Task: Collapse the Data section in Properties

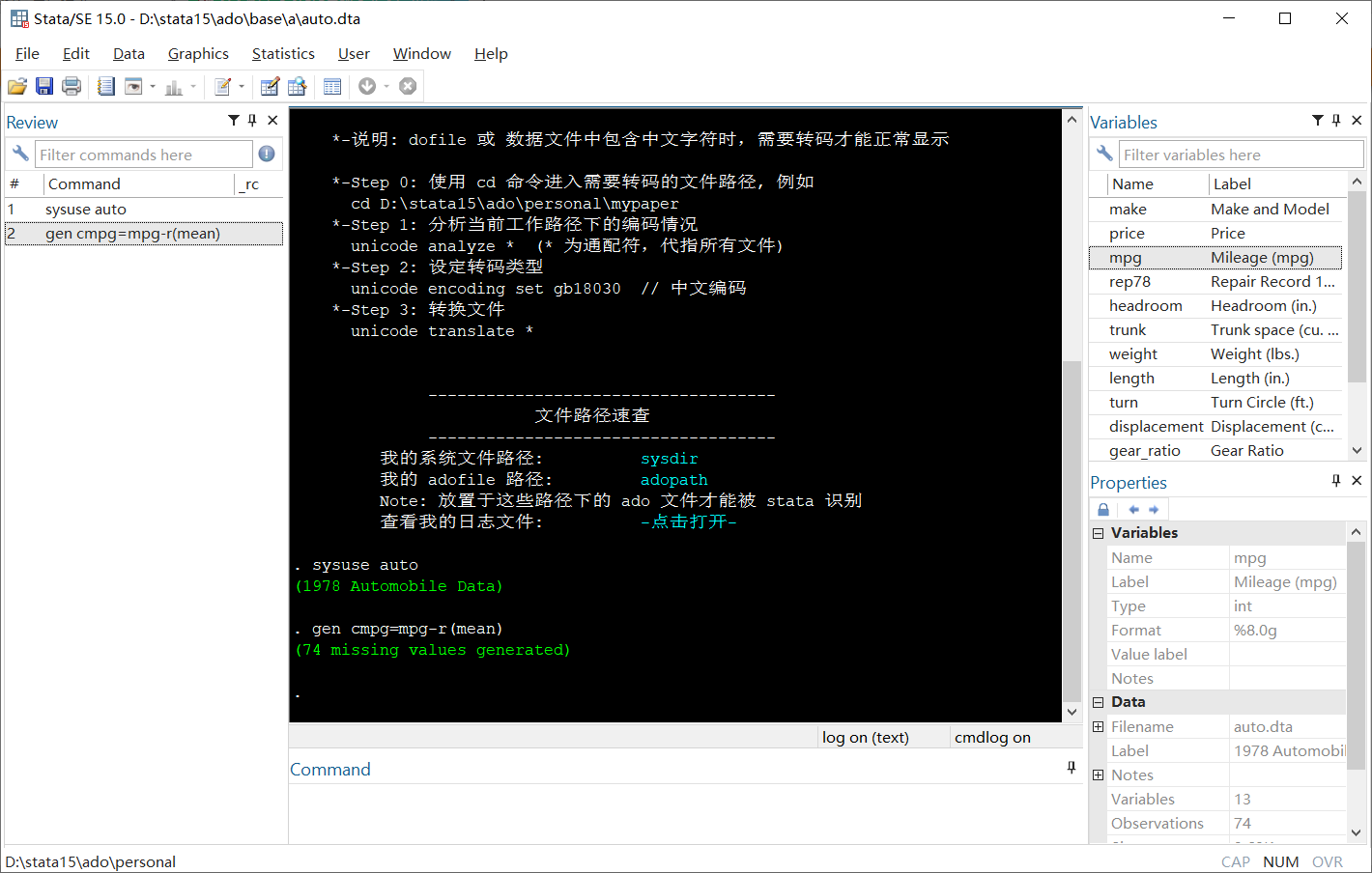Action: 1098,702
